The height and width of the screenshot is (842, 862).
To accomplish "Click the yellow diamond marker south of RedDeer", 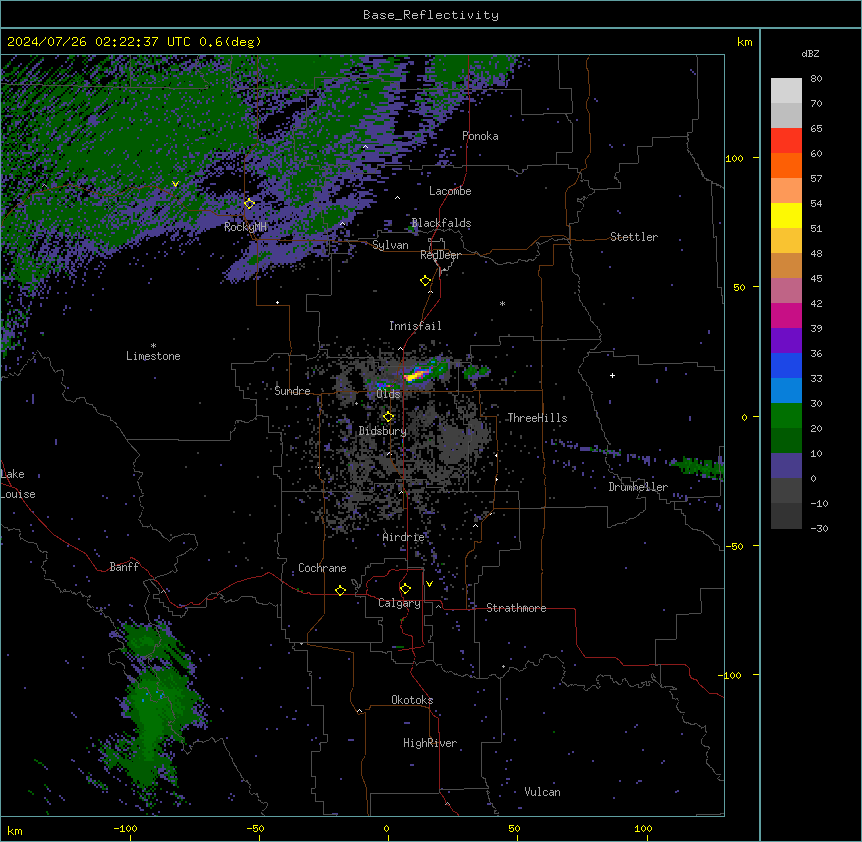I will [425, 281].
